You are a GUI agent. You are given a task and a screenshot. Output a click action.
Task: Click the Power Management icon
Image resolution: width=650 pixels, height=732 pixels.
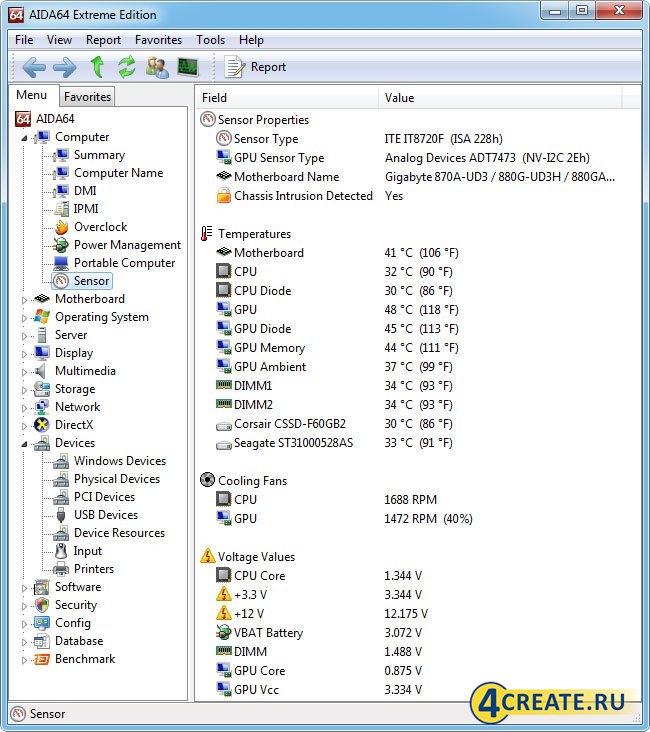click(x=61, y=245)
